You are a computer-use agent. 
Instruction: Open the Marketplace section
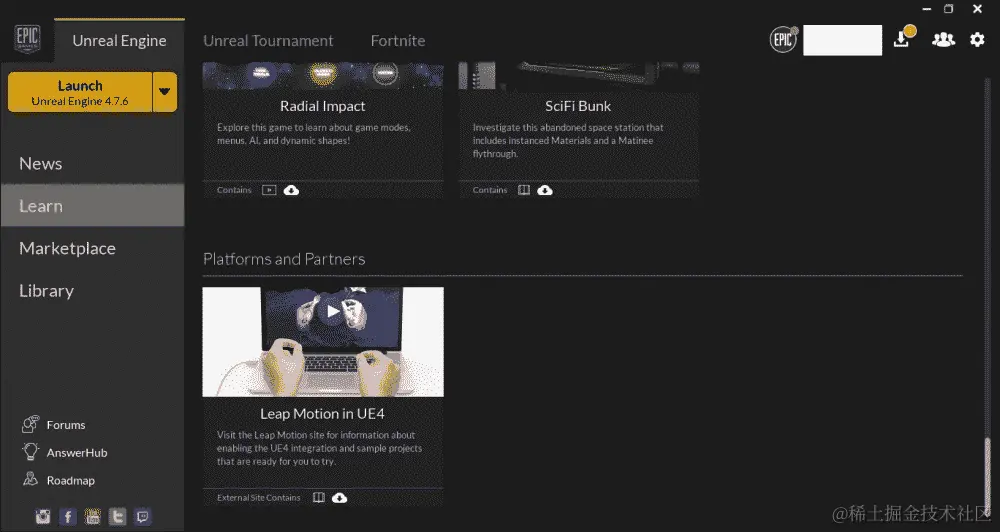(x=92, y=248)
